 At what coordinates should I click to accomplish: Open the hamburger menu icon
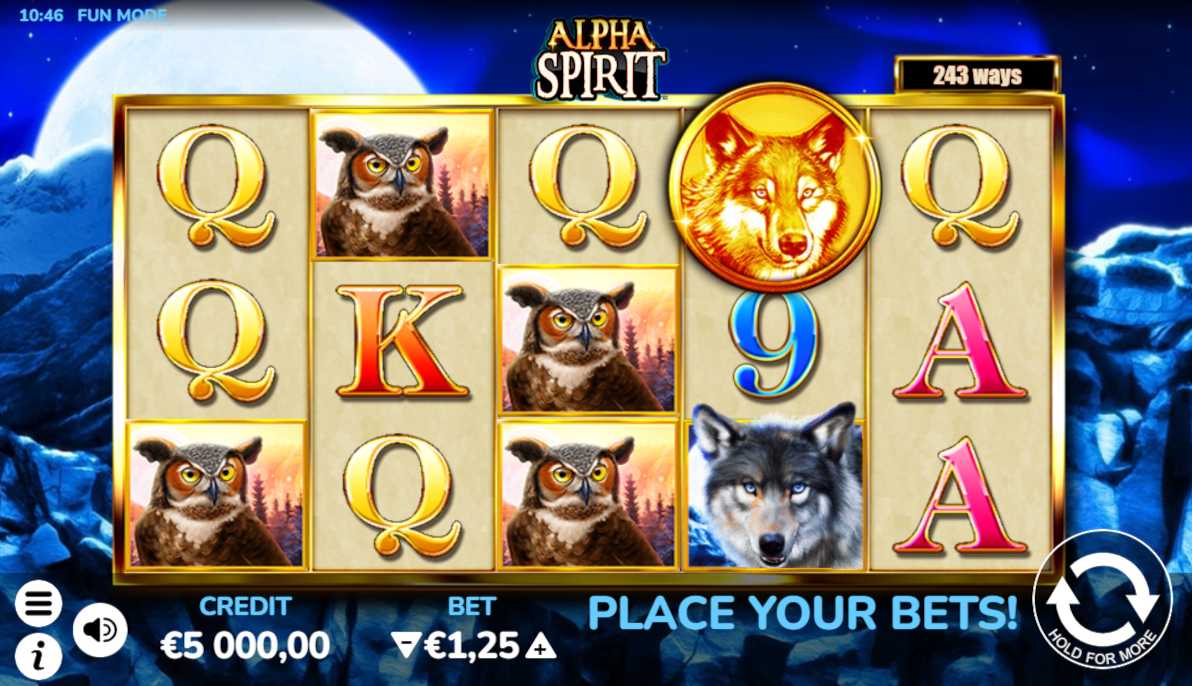click(37, 604)
